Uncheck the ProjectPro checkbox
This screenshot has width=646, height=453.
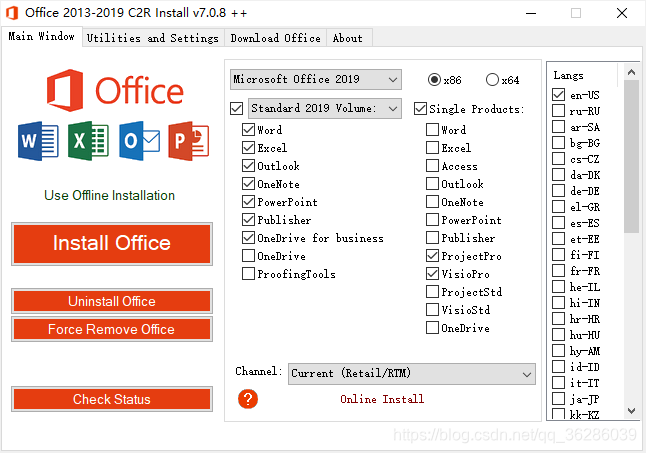432,256
